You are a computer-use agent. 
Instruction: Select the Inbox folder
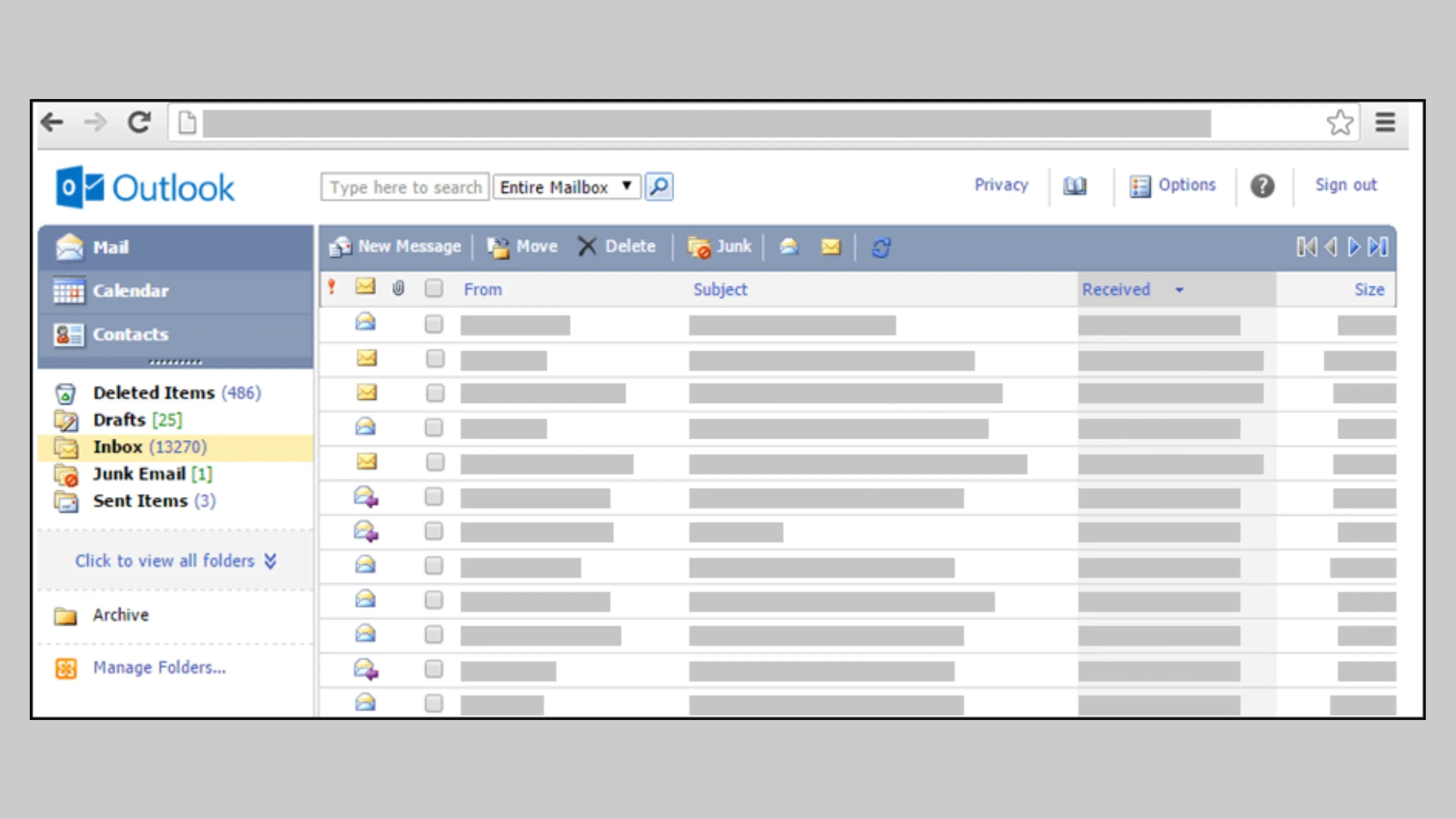tap(175, 447)
